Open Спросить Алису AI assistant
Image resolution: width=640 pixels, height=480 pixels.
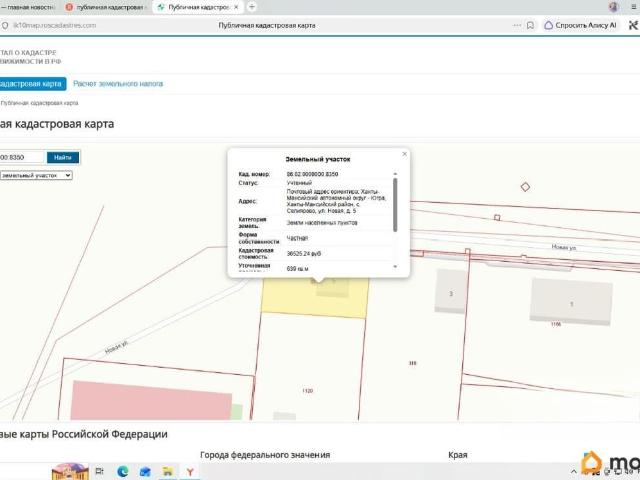coord(581,25)
